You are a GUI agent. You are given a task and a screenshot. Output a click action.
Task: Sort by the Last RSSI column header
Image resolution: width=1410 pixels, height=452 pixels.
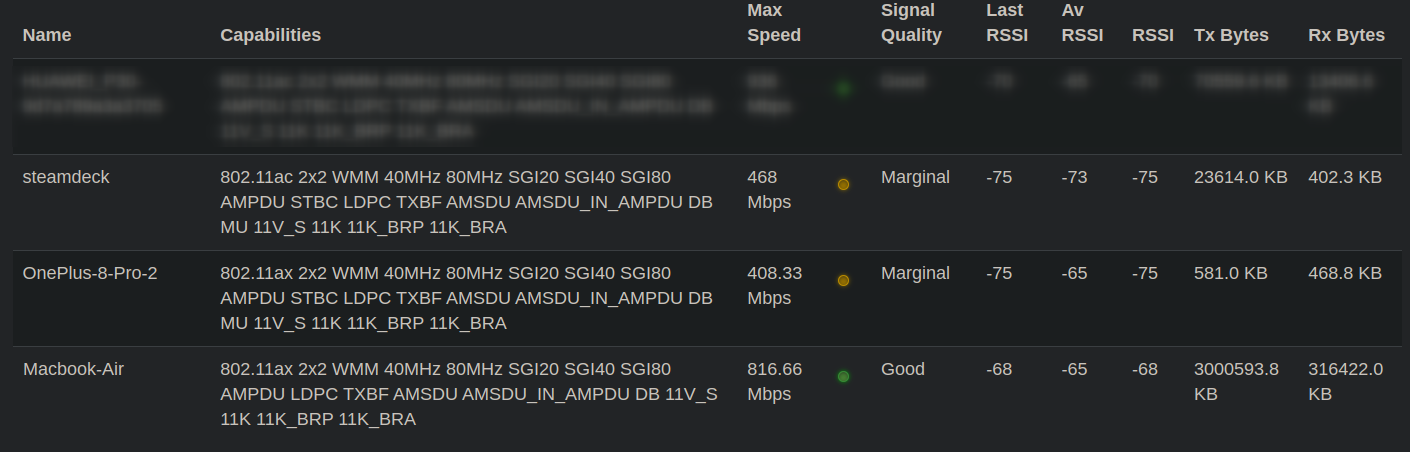click(x=1005, y=23)
